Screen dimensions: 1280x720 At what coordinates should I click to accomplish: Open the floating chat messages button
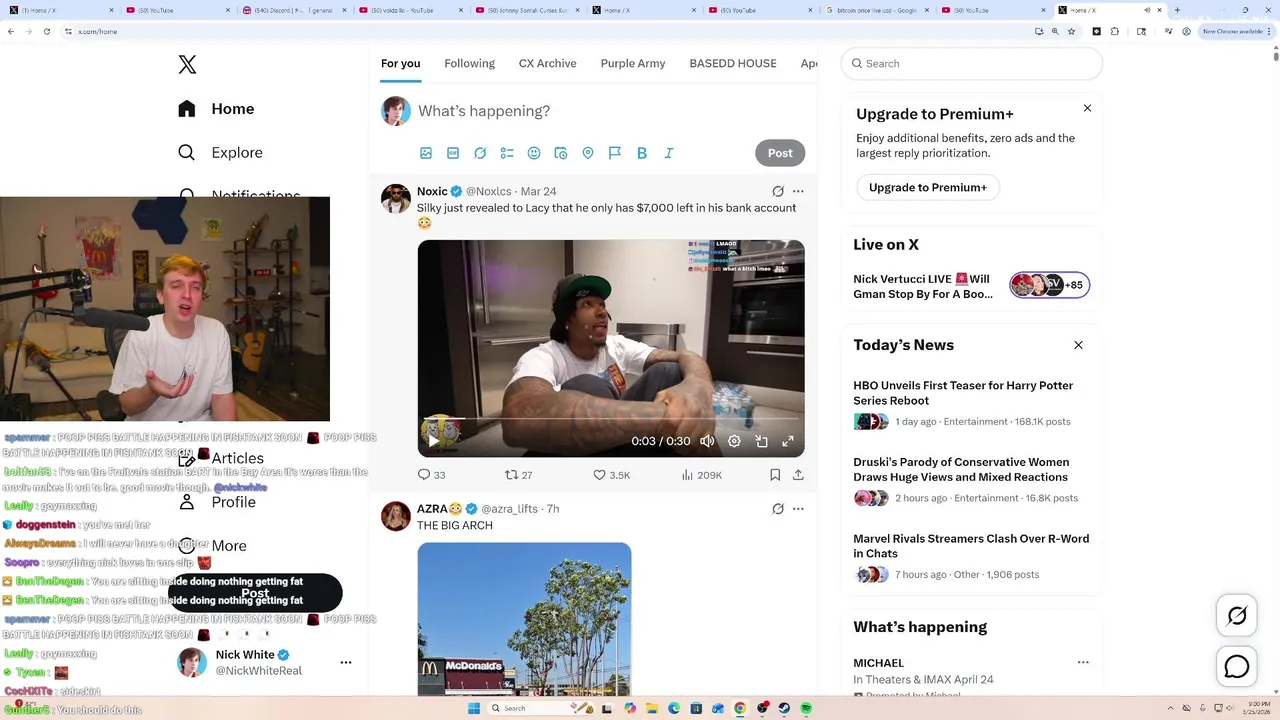pyautogui.click(x=1237, y=667)
